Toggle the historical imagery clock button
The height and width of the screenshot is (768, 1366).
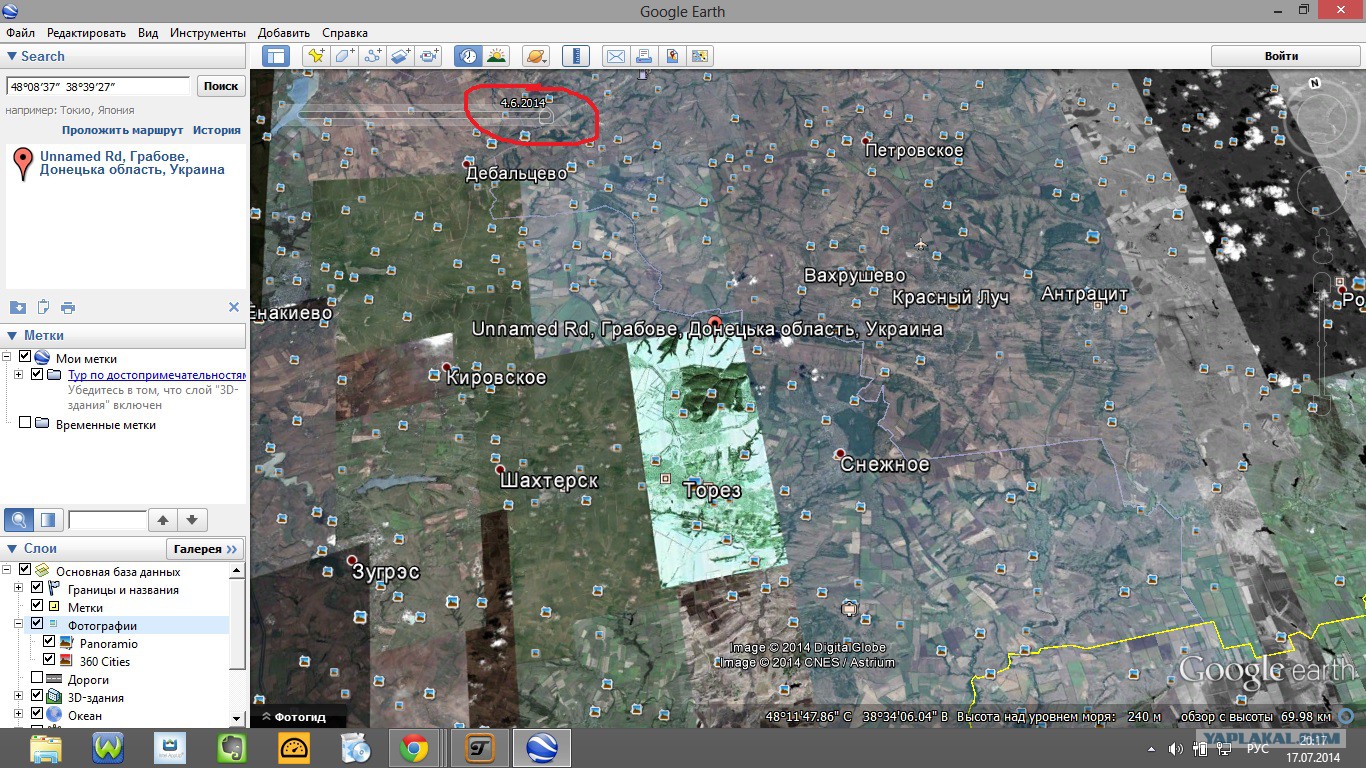coord(468,56)
